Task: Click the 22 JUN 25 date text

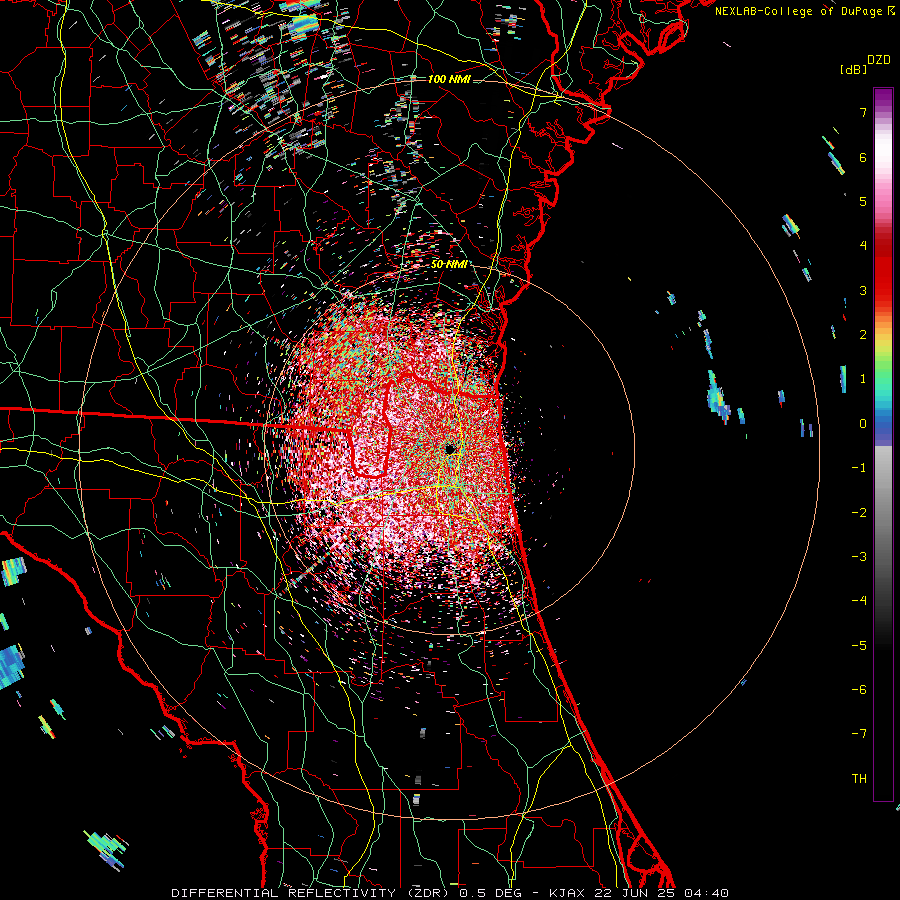Action: [635, 893]
